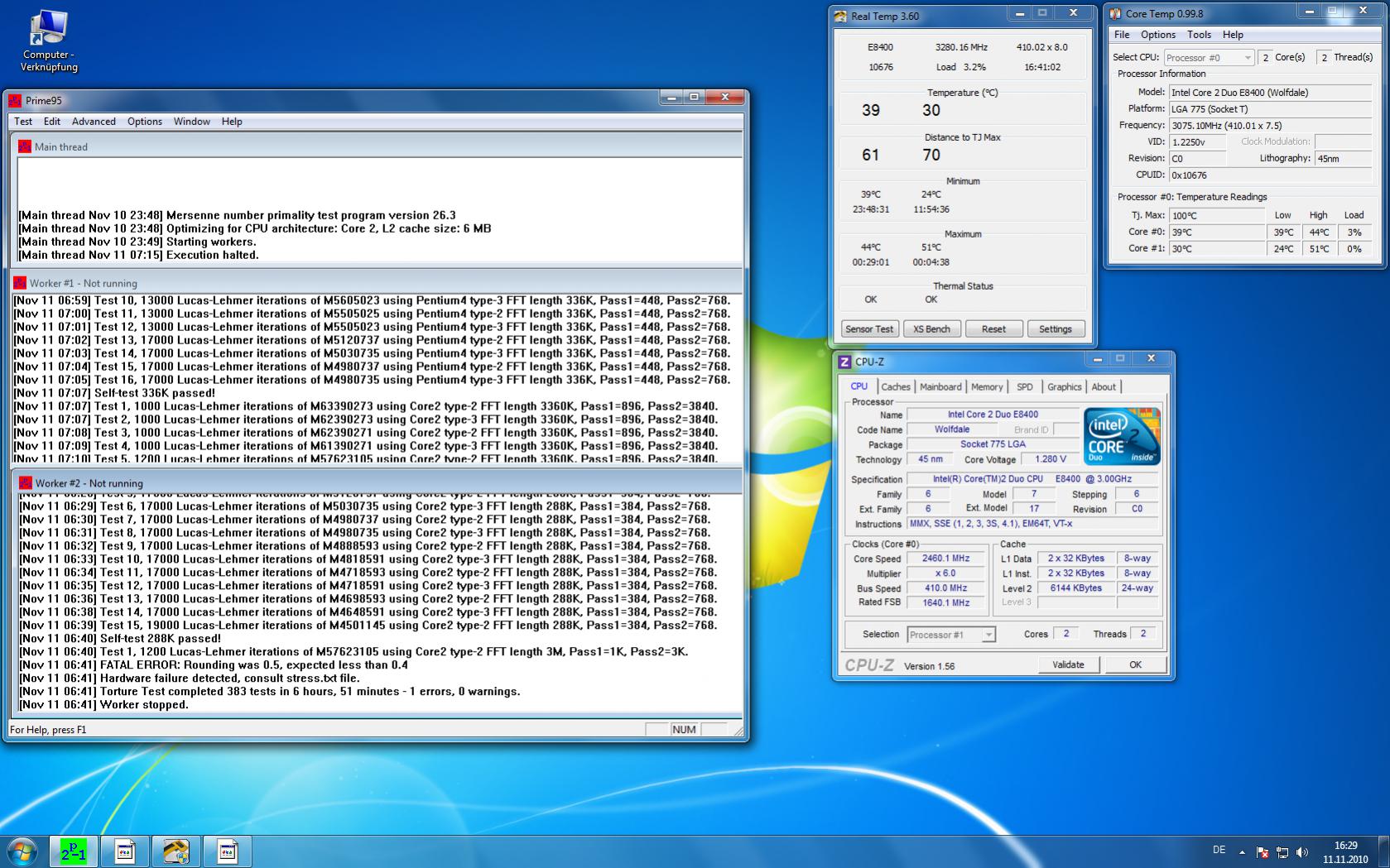Open the Windows Start menu

click(x=22, y=851)
